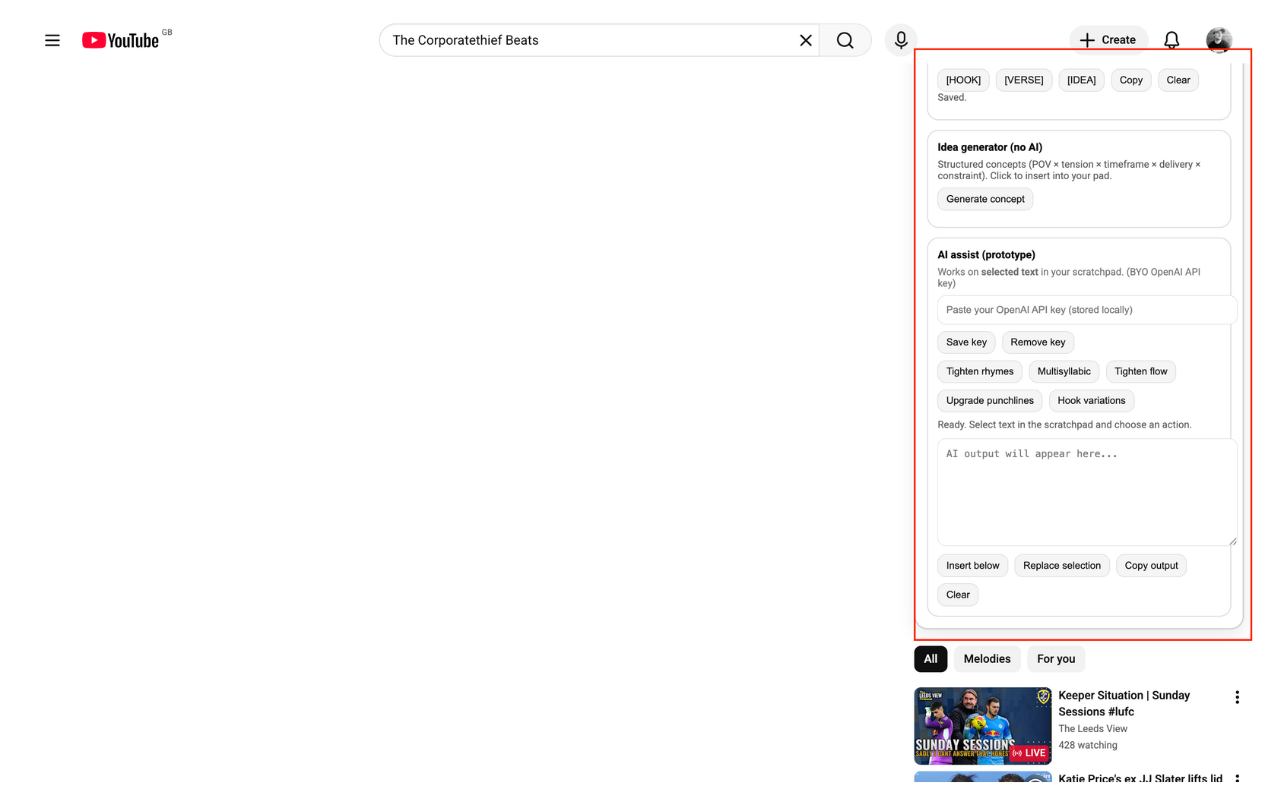
Task: Open the account avatar menu
Action: (x=1218, y=40)
